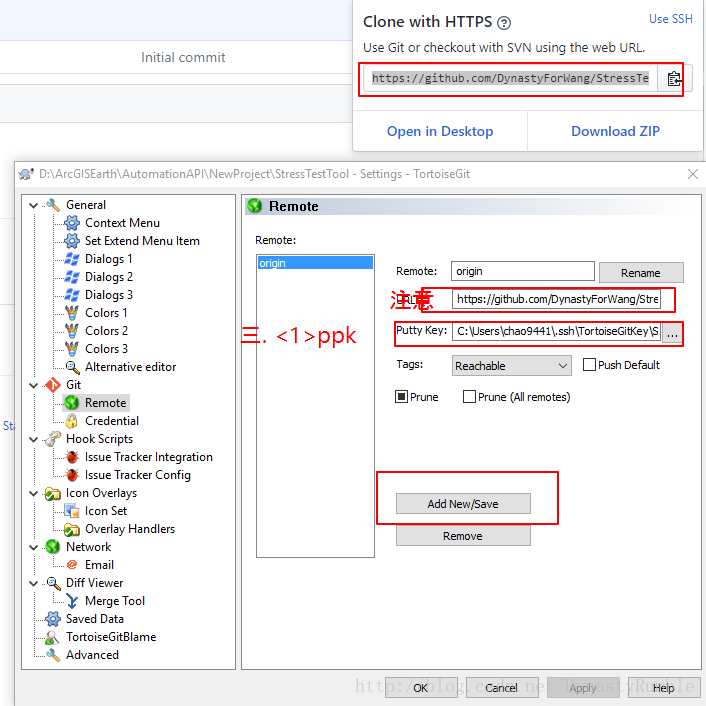Screen dimensions: 706x706
Task: Click the Alternative editor magnifier icon
Action: (72, 367)
